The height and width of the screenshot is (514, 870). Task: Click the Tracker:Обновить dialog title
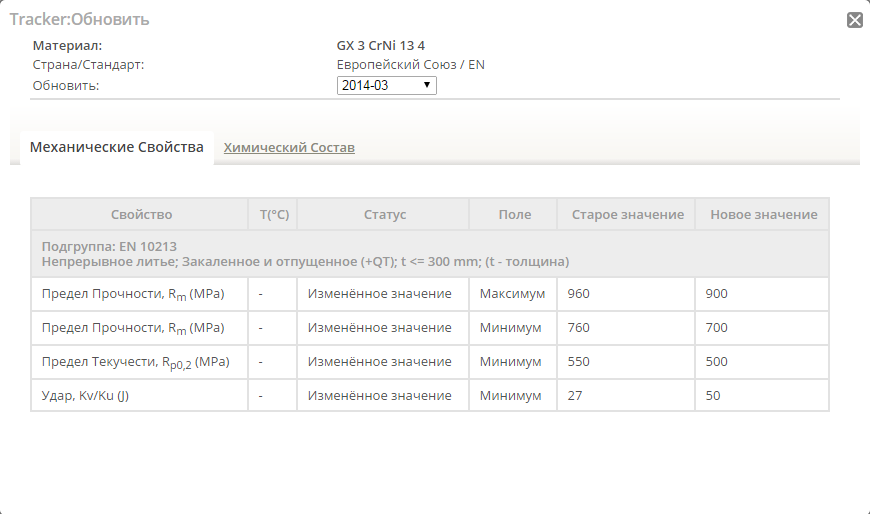[79, 19]
